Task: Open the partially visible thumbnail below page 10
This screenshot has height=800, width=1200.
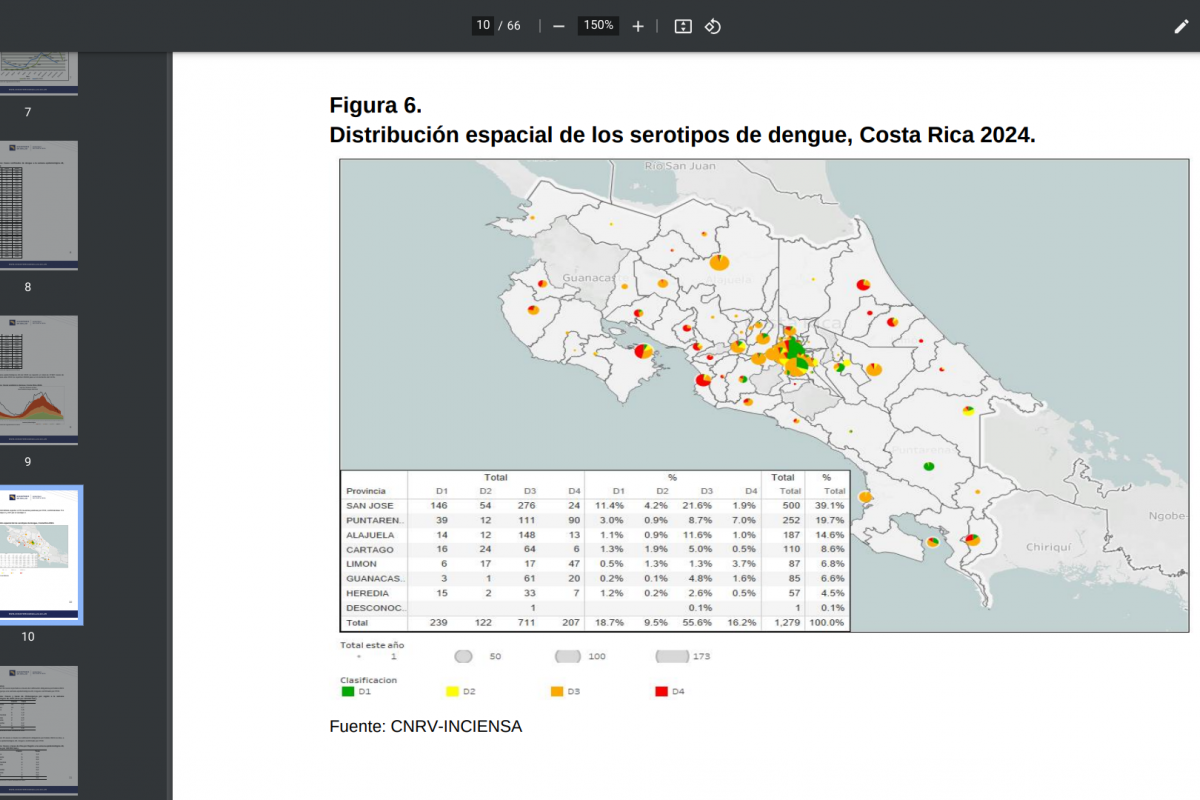Action: 38,730
